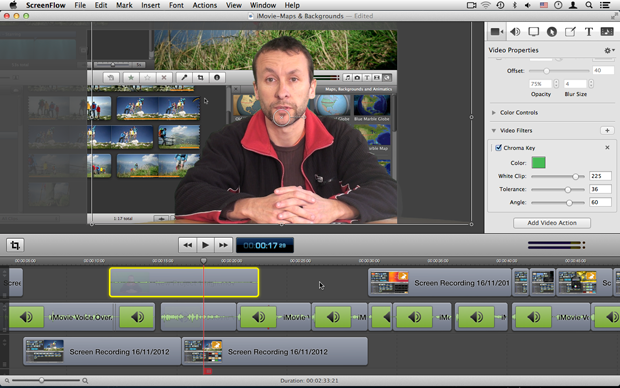Click the timeline zoom slider

(x=45, y=380)
